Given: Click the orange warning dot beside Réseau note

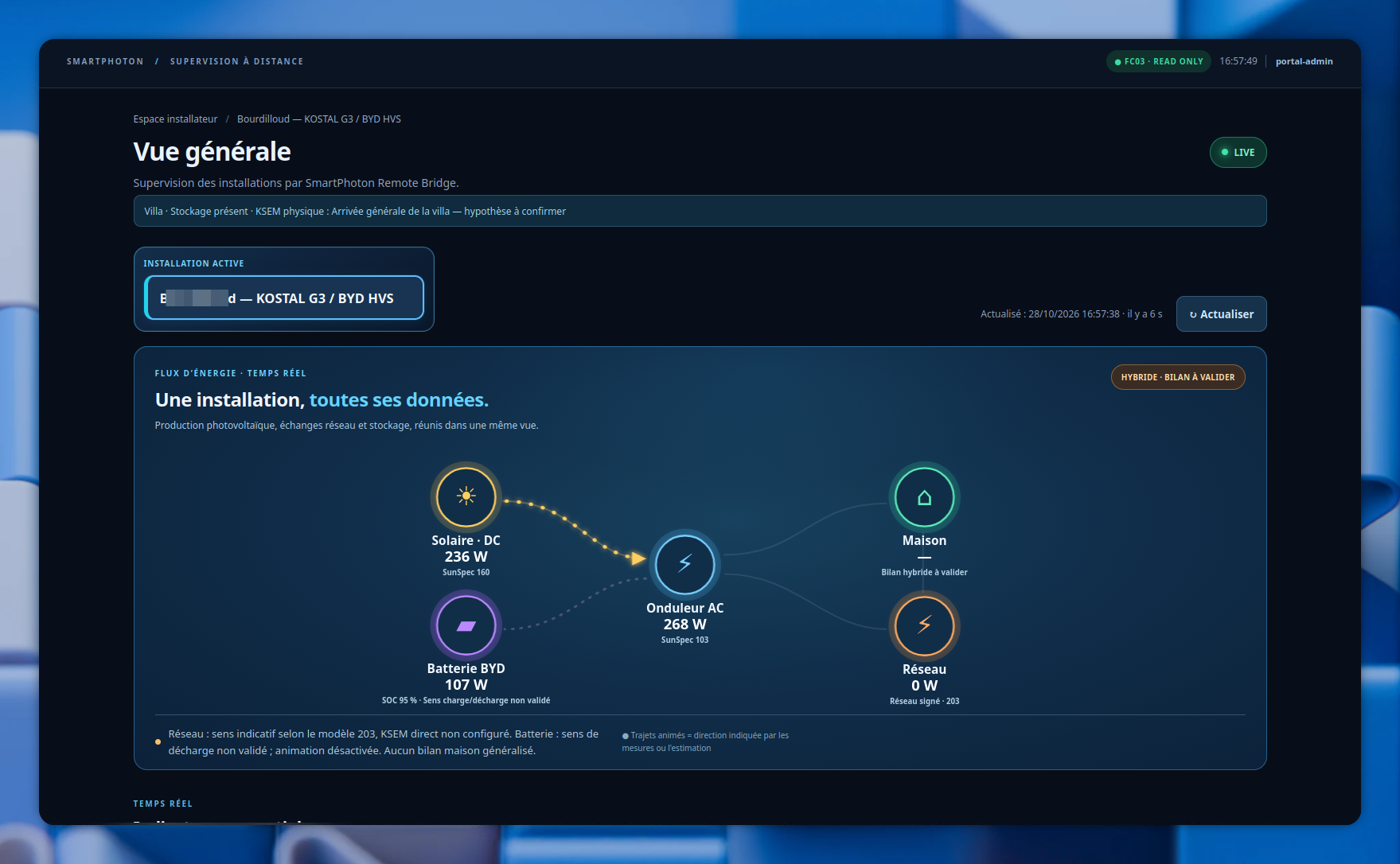Looking at the screenshot, I should pyautogui.click(x=158, y=742).
